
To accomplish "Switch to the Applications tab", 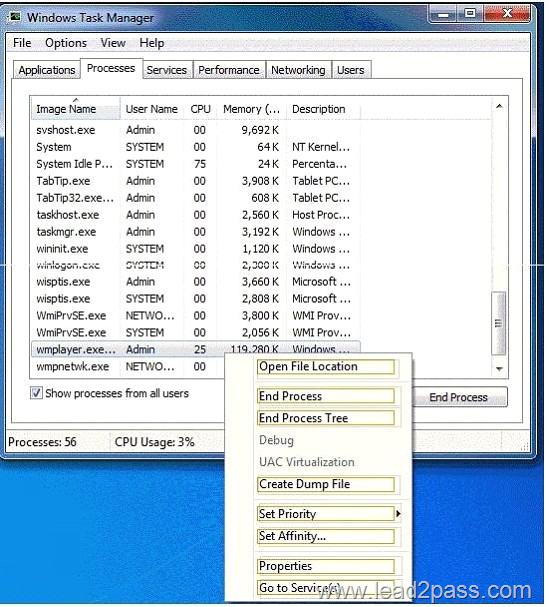I will point(46,70).
